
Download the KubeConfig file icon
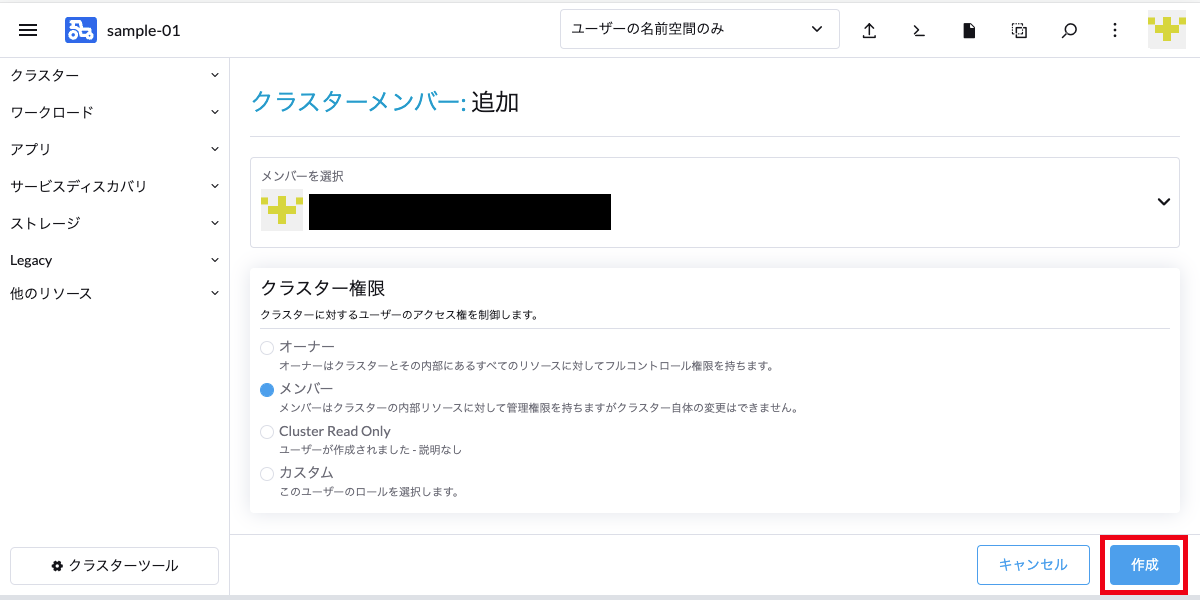tap(969, 30)
